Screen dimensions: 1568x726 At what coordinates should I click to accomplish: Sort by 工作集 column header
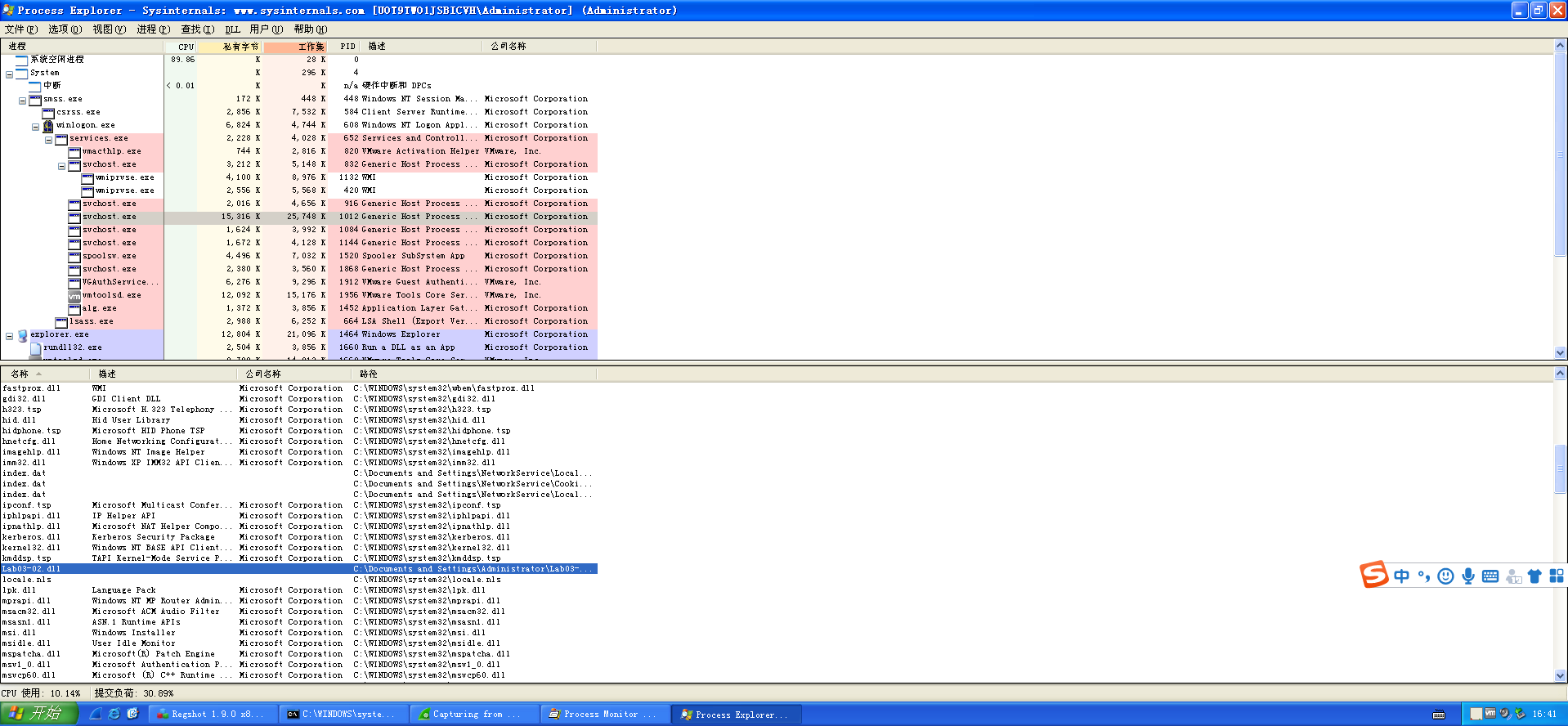[295, 47]
